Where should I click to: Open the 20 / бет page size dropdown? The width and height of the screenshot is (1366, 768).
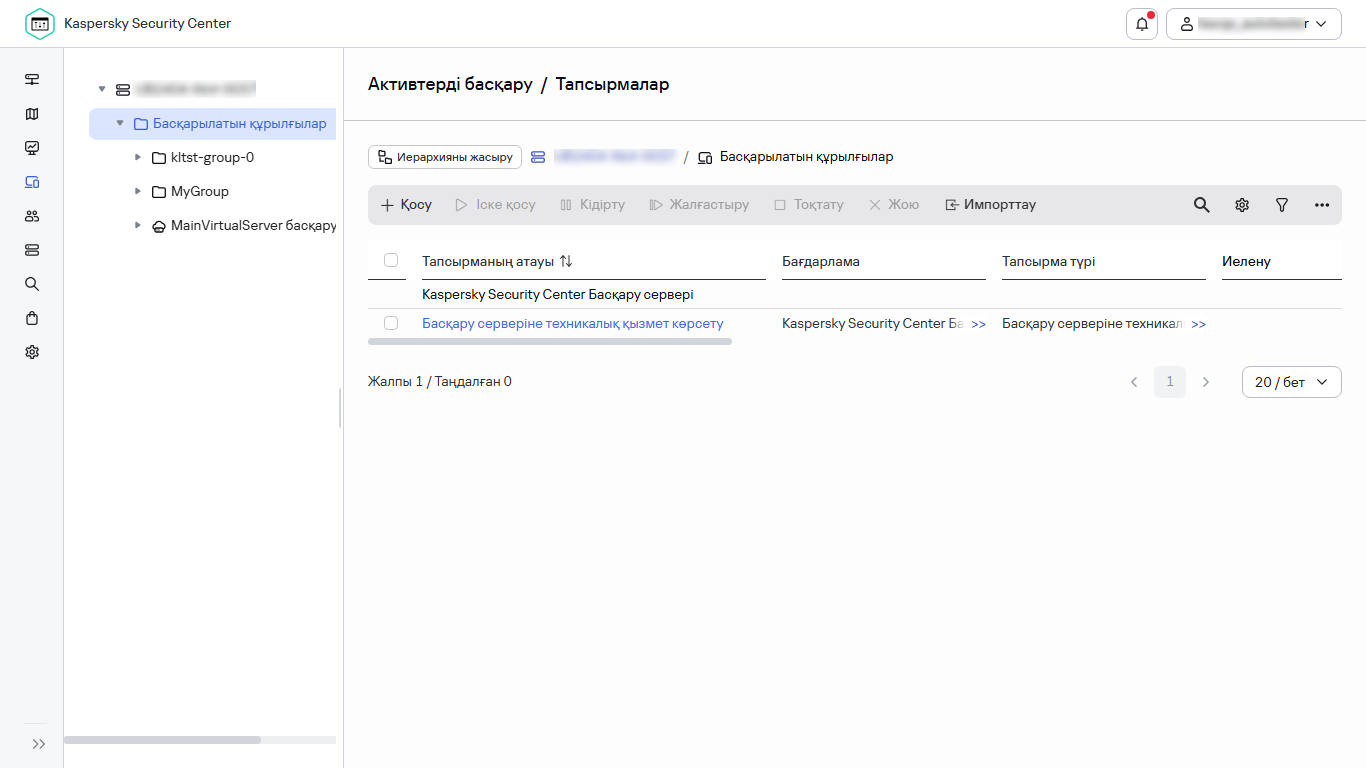coord(1292,382)
